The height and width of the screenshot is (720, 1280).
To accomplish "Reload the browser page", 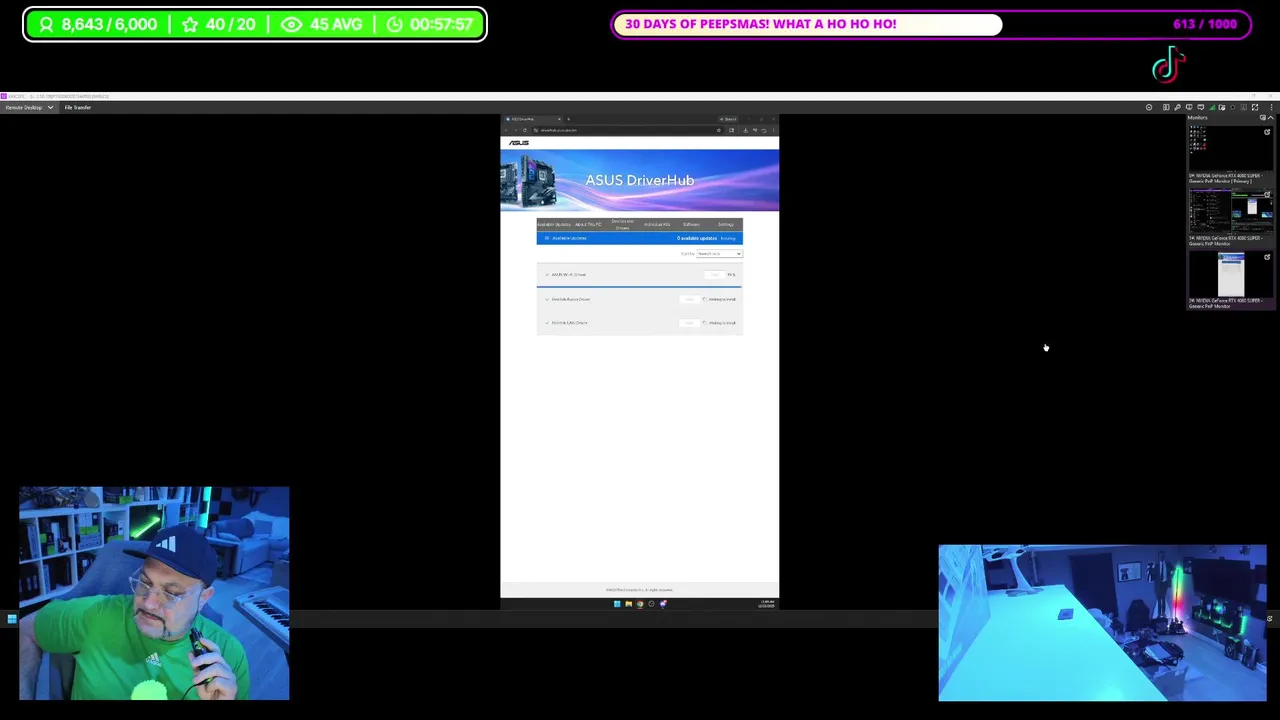I will (x=525, y=130).
